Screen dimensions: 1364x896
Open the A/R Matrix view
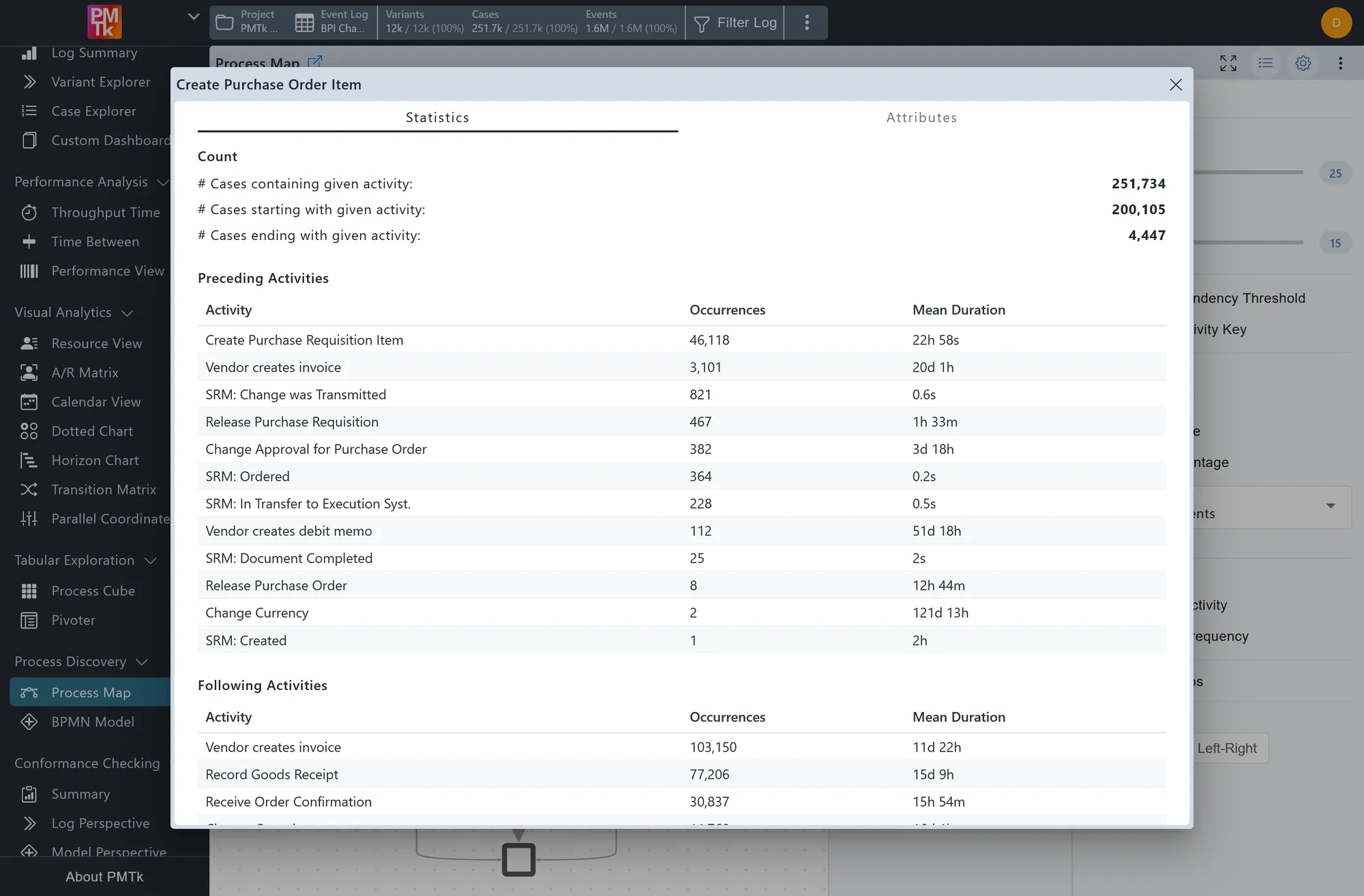(85, 373)
